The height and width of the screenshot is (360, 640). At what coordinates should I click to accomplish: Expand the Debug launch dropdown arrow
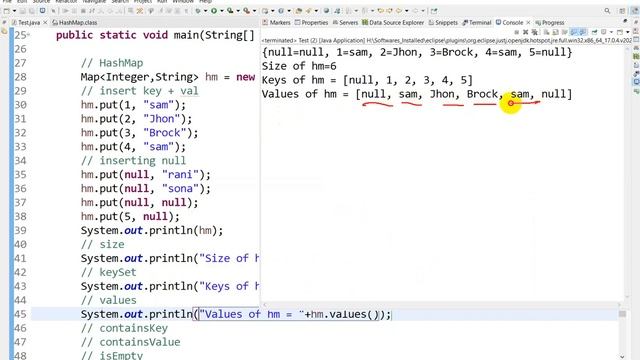click(x=205, y=11)
